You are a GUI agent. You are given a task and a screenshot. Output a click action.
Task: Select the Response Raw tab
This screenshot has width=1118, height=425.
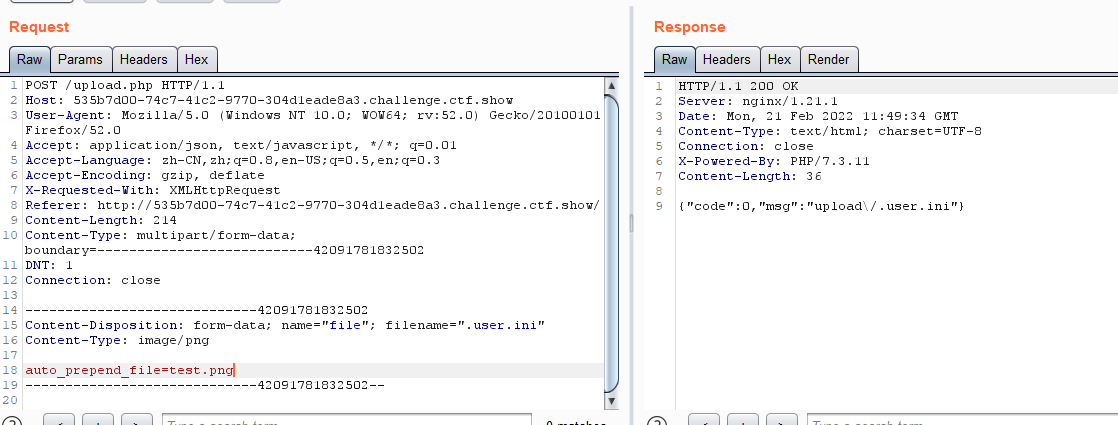click(x=675, y=59)
